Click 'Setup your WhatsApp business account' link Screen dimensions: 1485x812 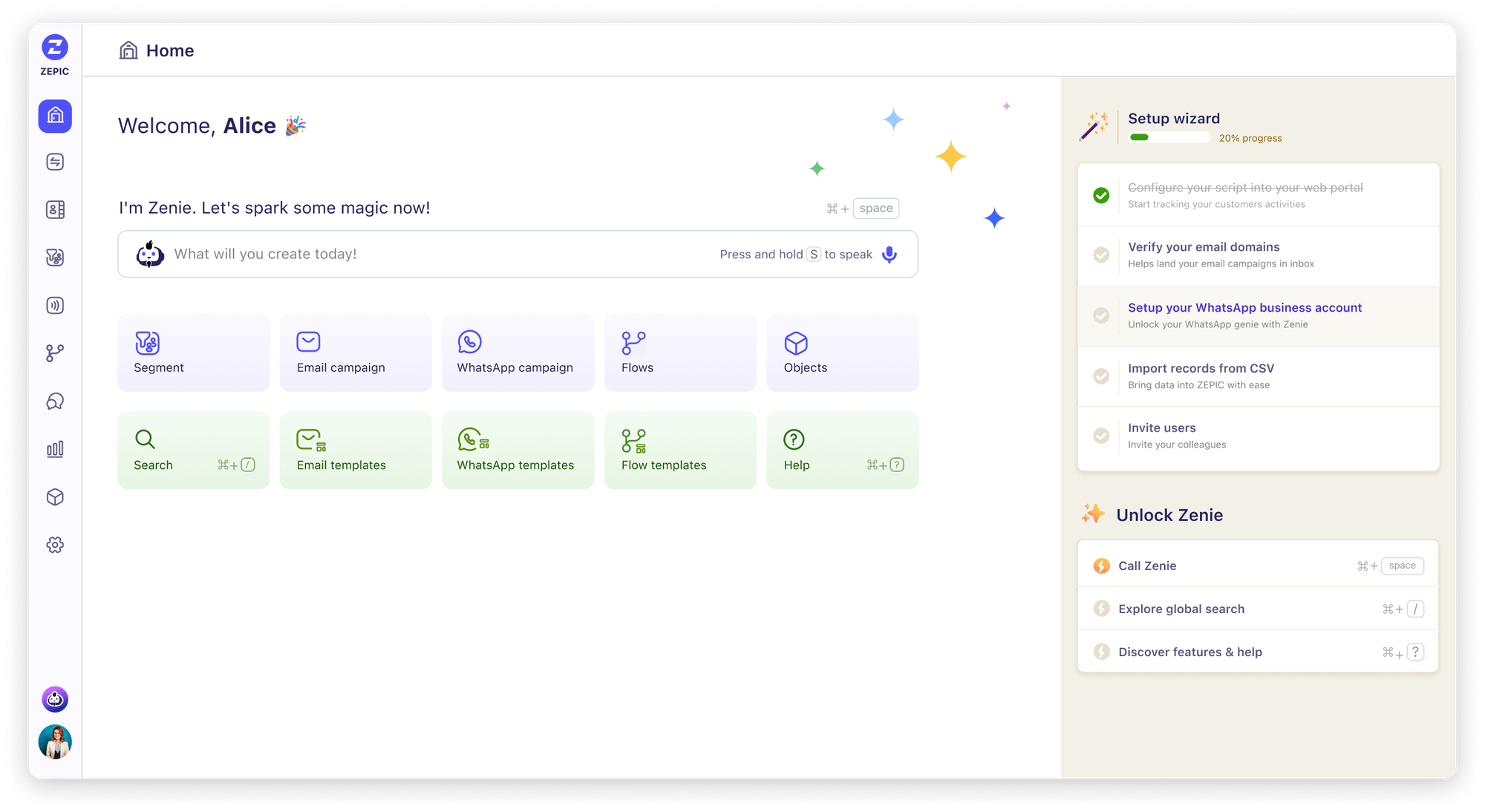point(1244,307)
